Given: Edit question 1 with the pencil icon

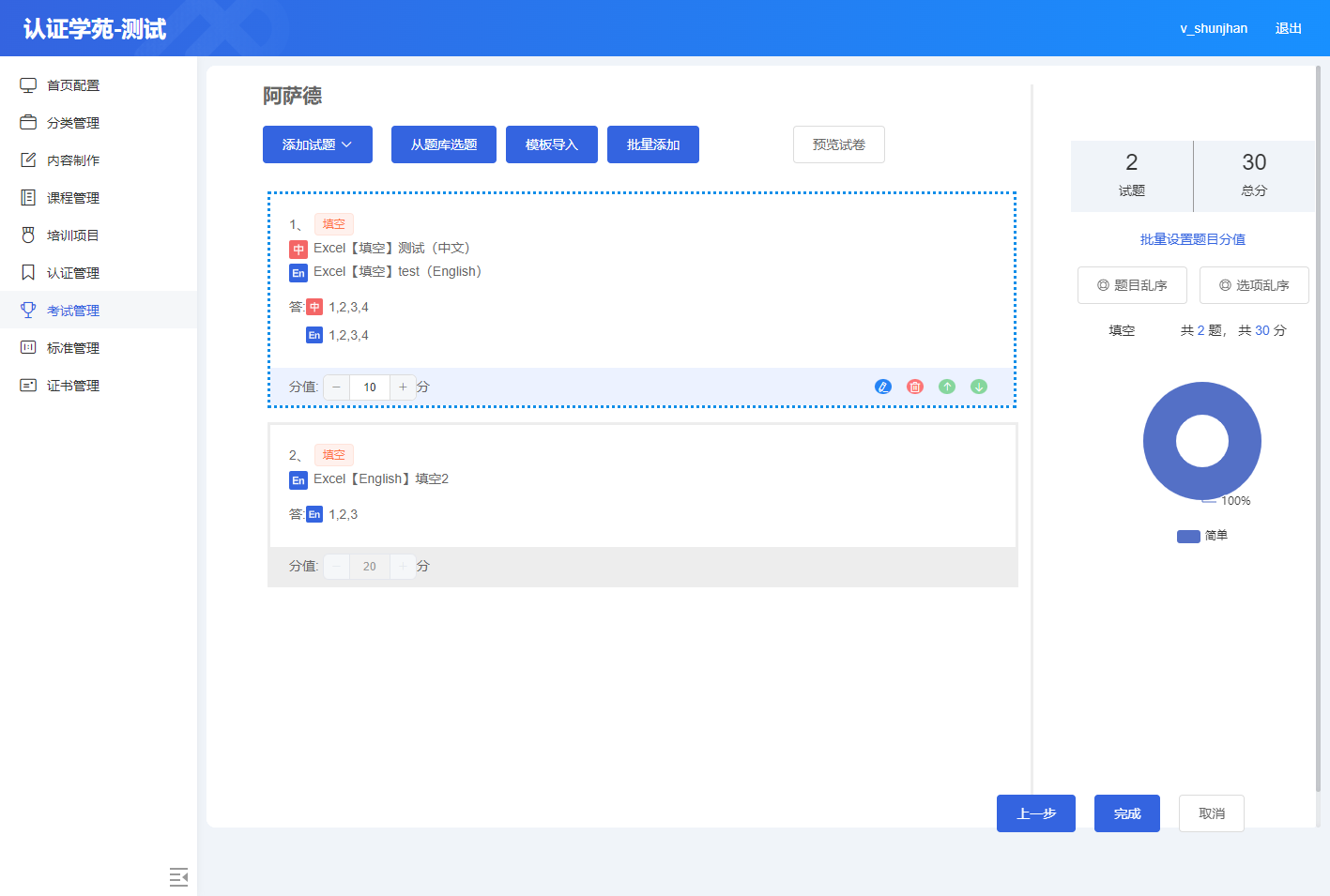Looking at the screenshot, I should click(x=883, y=387).
